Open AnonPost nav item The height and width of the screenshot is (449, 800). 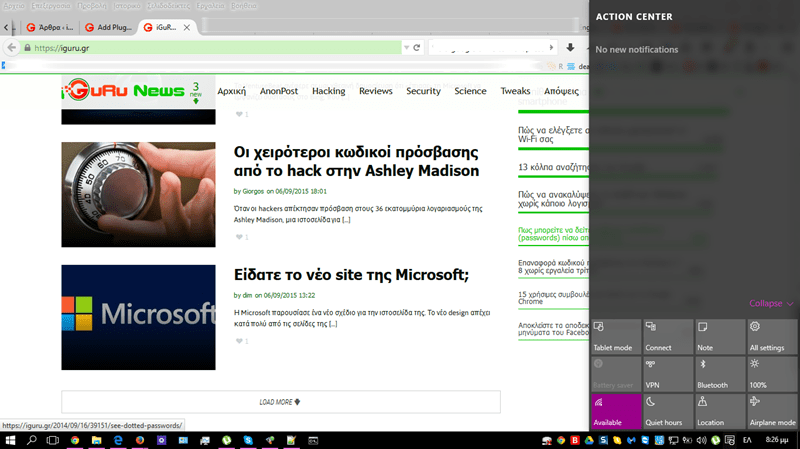point(279,91)
